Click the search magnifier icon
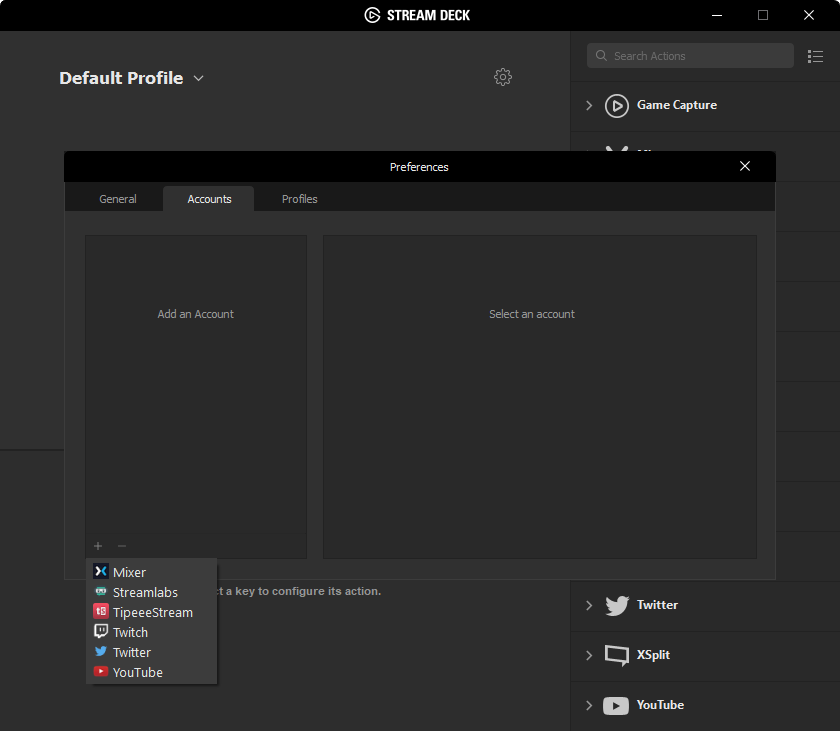Screen dimensions: 840x731 [601, 56]
